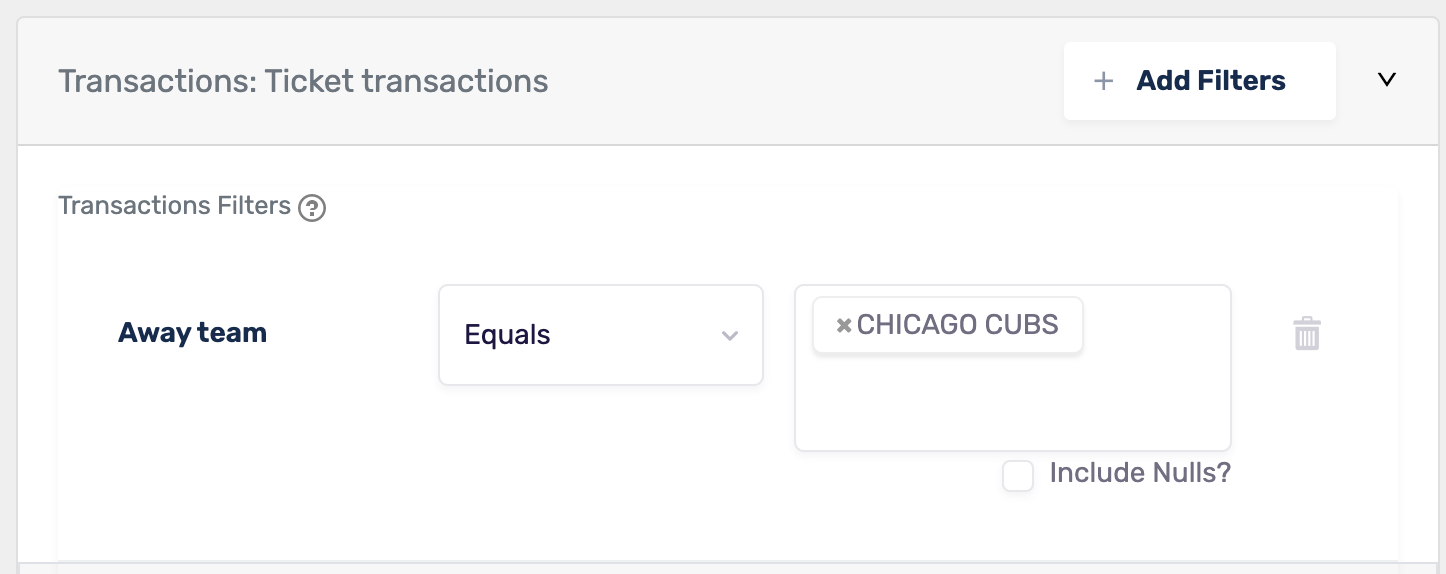
Task: Click the arrow in the Equals dropdown
Action: point(730,336)
